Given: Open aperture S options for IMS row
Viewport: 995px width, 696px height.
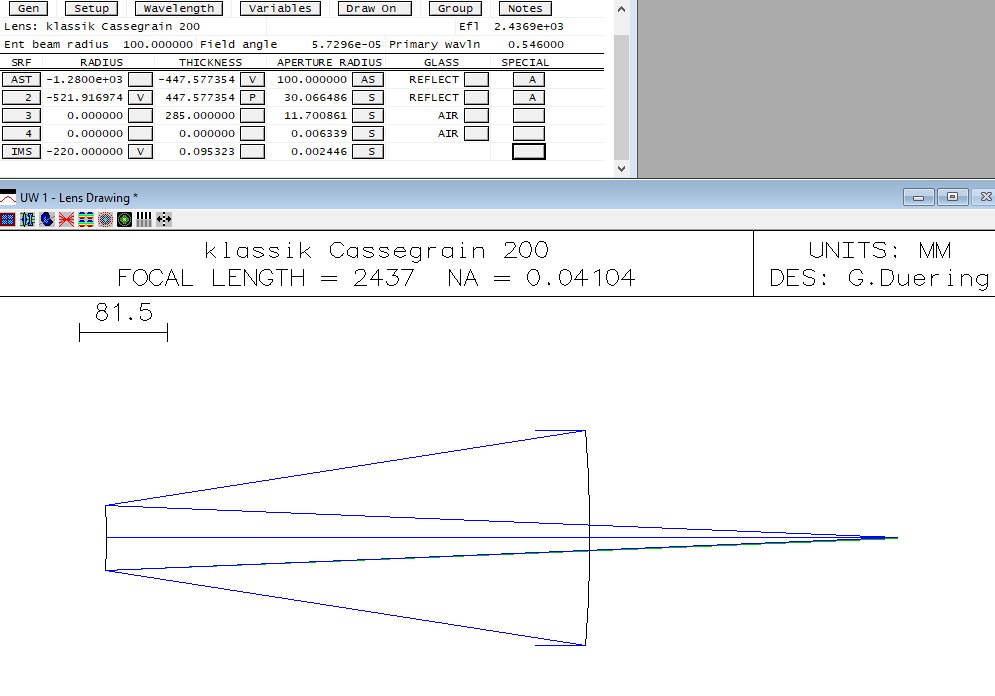Looking at the screenshot, I should pyautogui.click(x=368, y=152).
